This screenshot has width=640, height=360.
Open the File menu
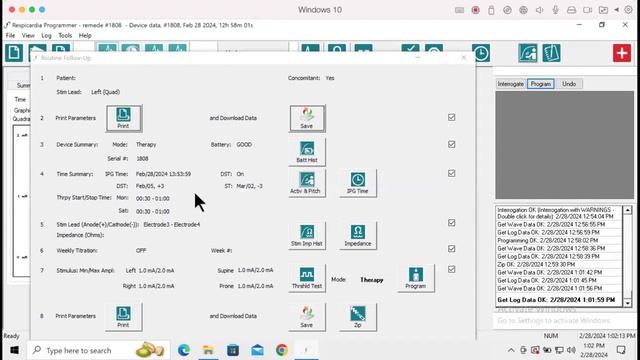(10, 36)
